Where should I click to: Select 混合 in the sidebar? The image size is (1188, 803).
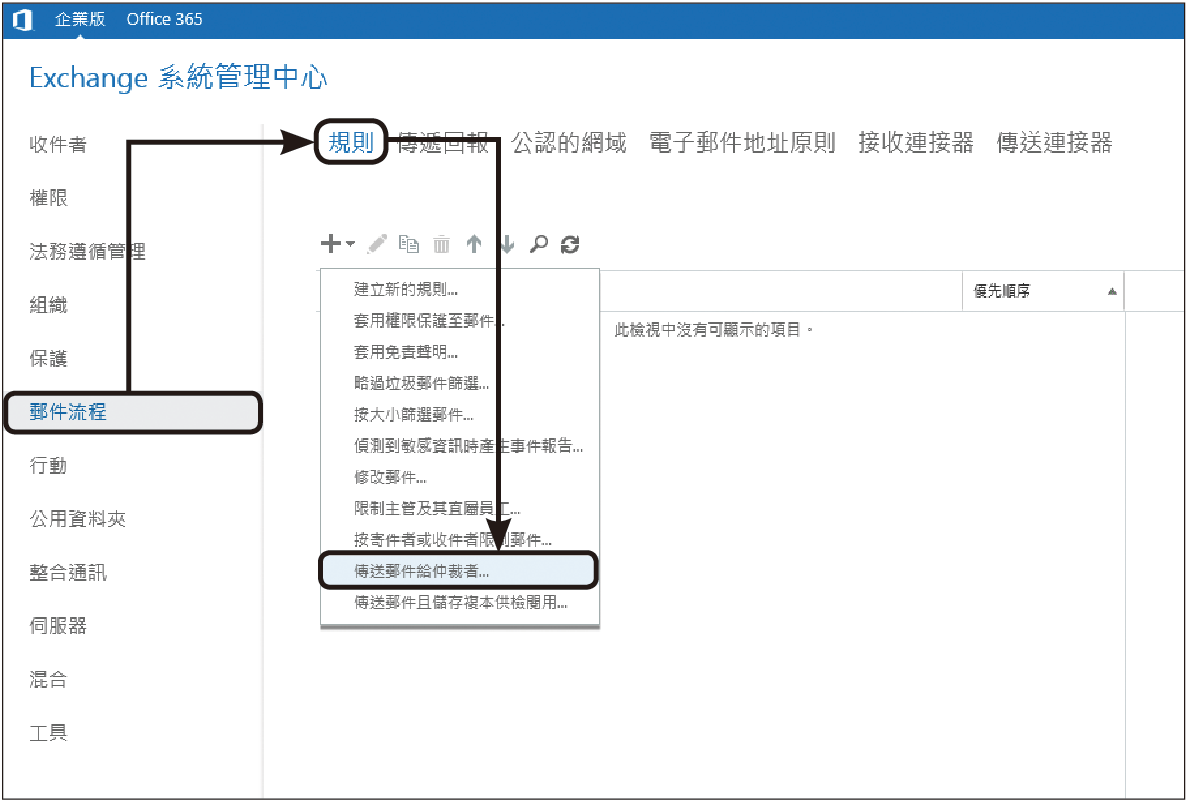[48, 680]
